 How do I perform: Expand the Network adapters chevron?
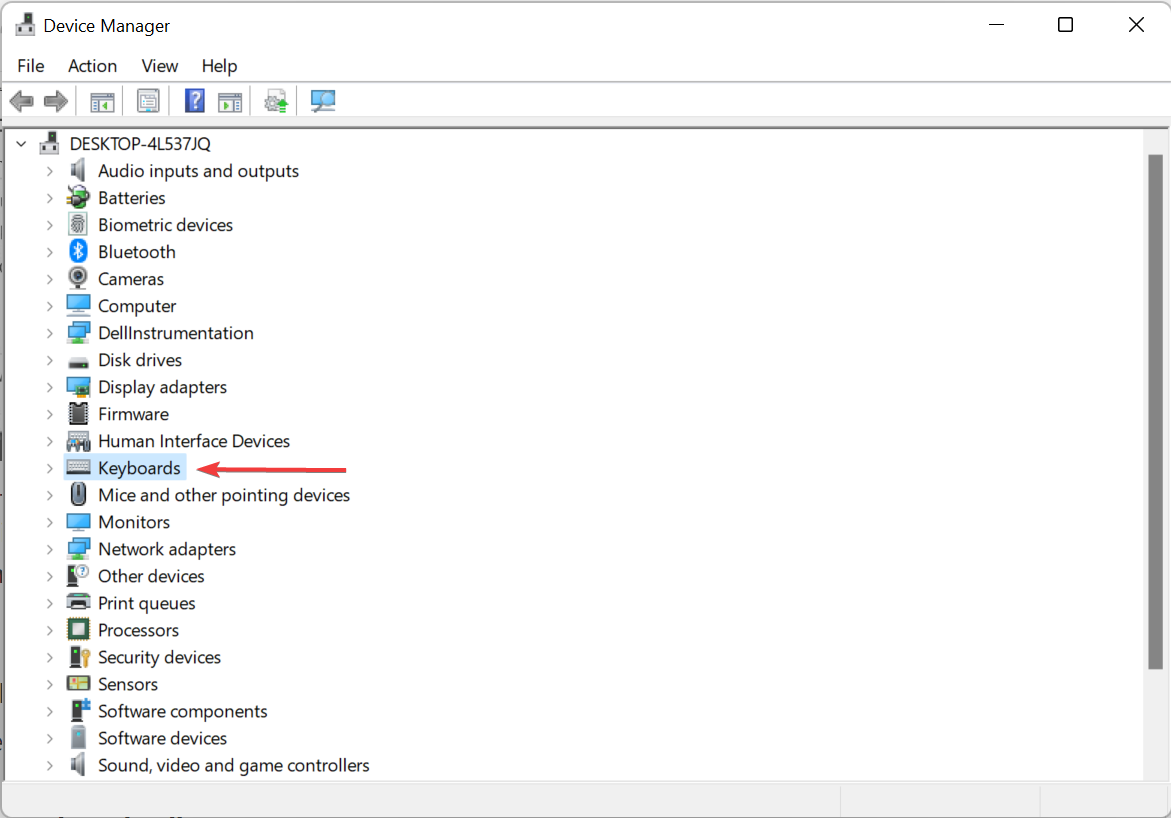[x=49, y=549]
